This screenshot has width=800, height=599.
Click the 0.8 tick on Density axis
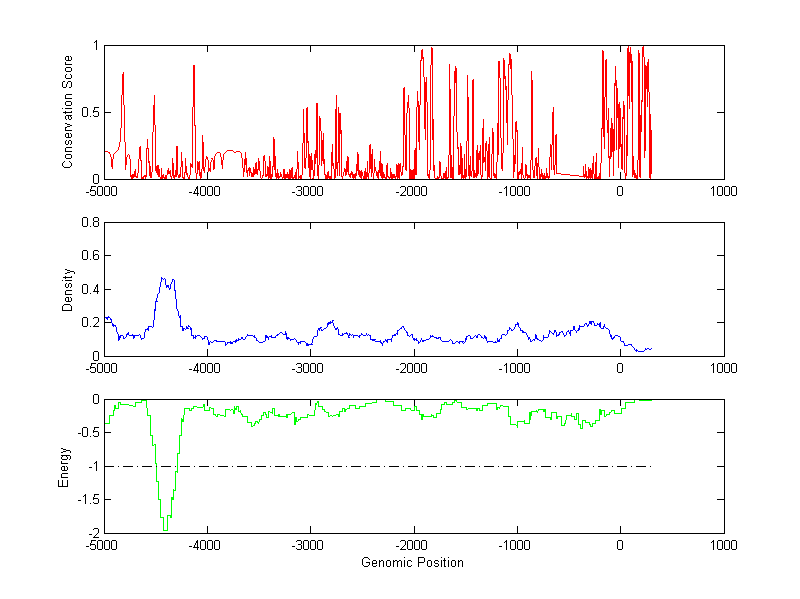89,222
